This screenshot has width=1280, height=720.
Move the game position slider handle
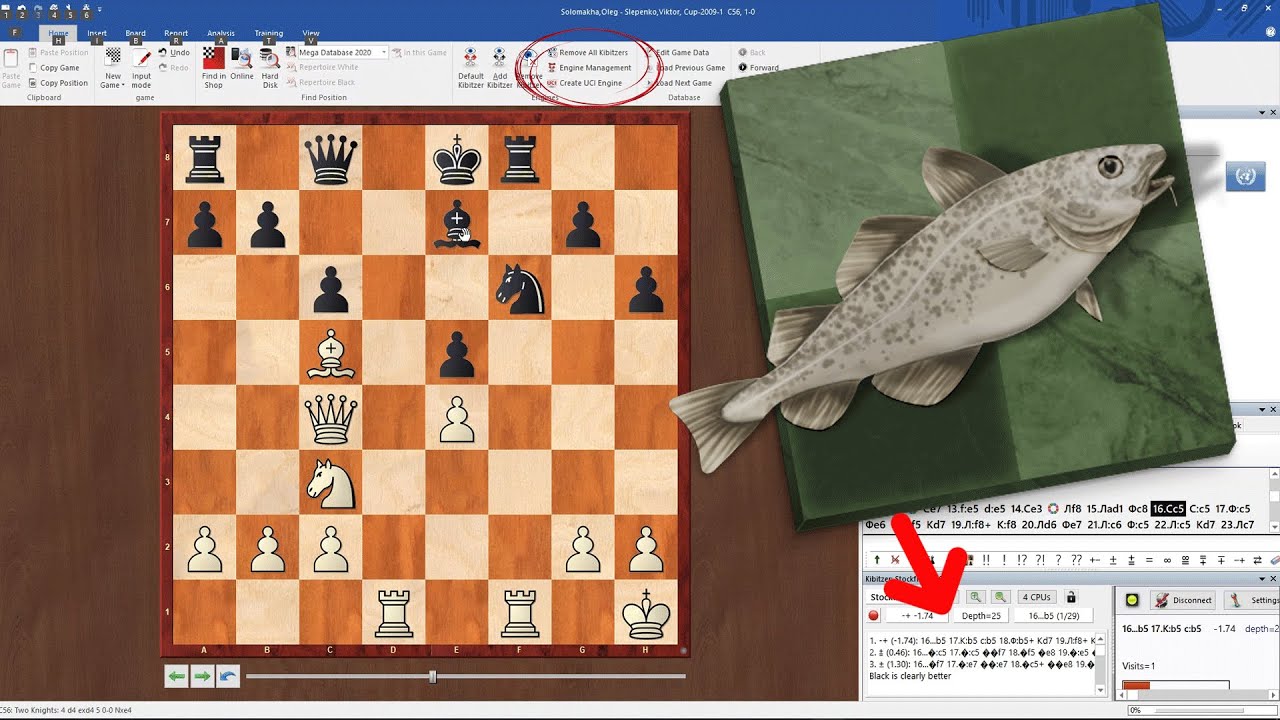tap(432, 677)
